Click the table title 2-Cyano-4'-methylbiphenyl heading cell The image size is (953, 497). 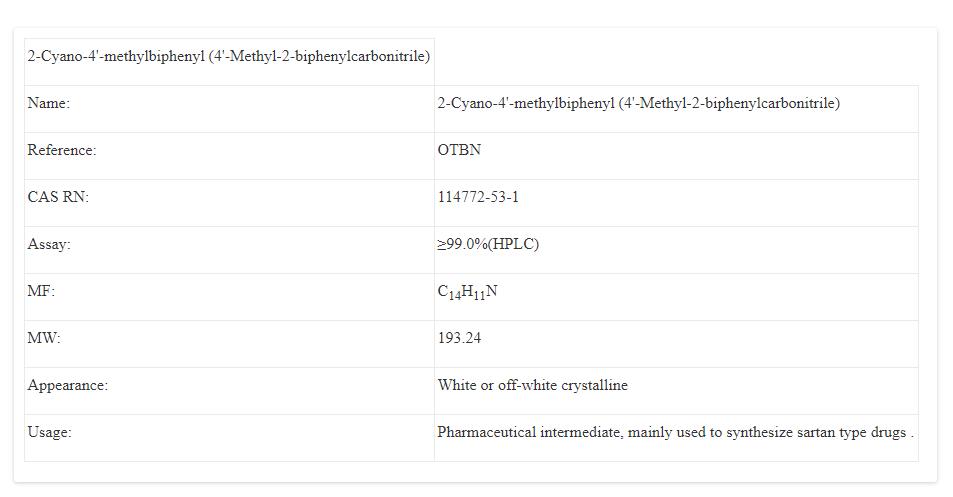[228, 56]
